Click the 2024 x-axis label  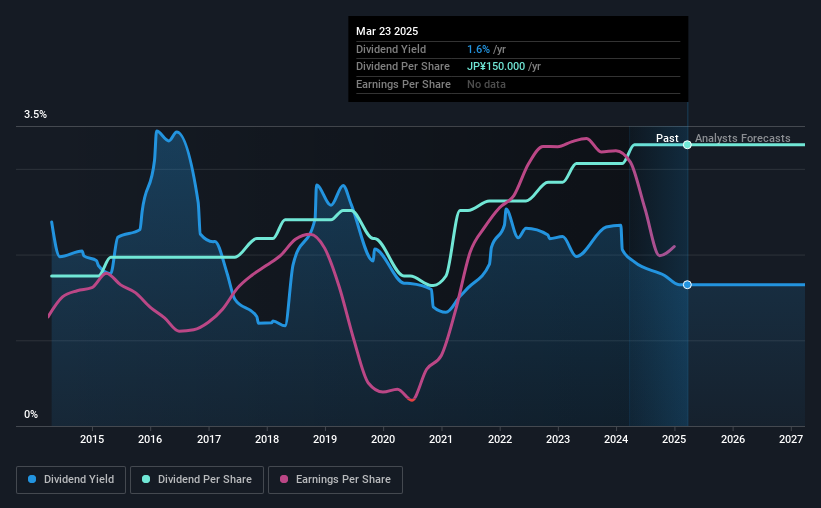pyautogui.click(x=616, y=439)
